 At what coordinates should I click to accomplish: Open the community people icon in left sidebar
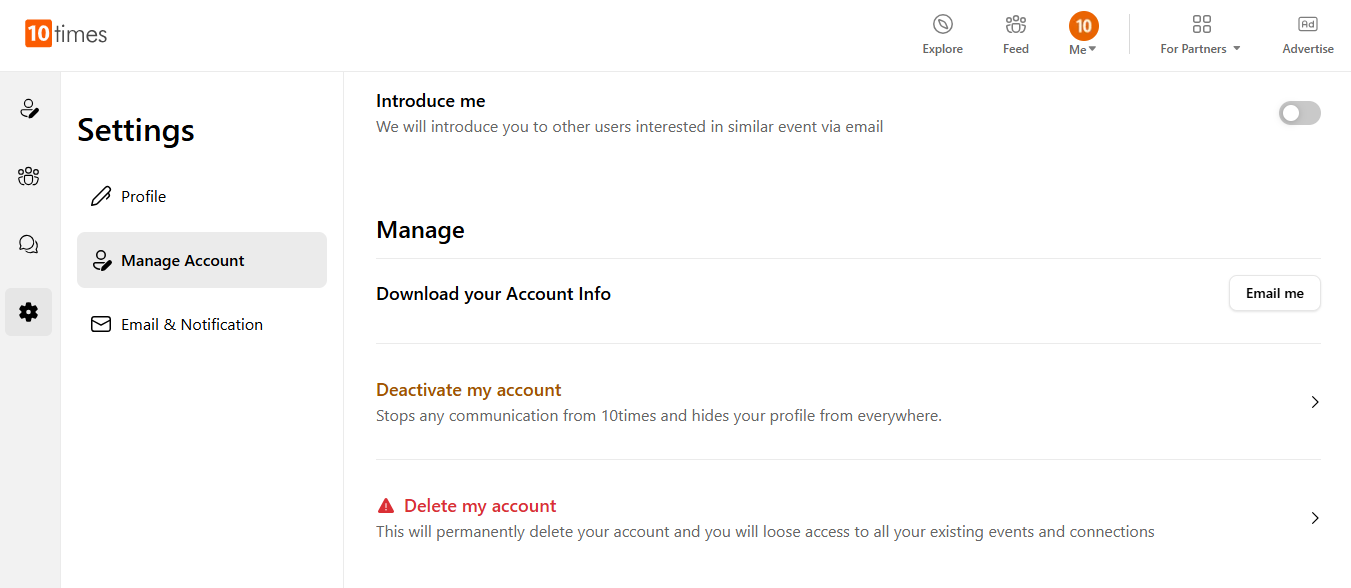click(x=29, y=177)
